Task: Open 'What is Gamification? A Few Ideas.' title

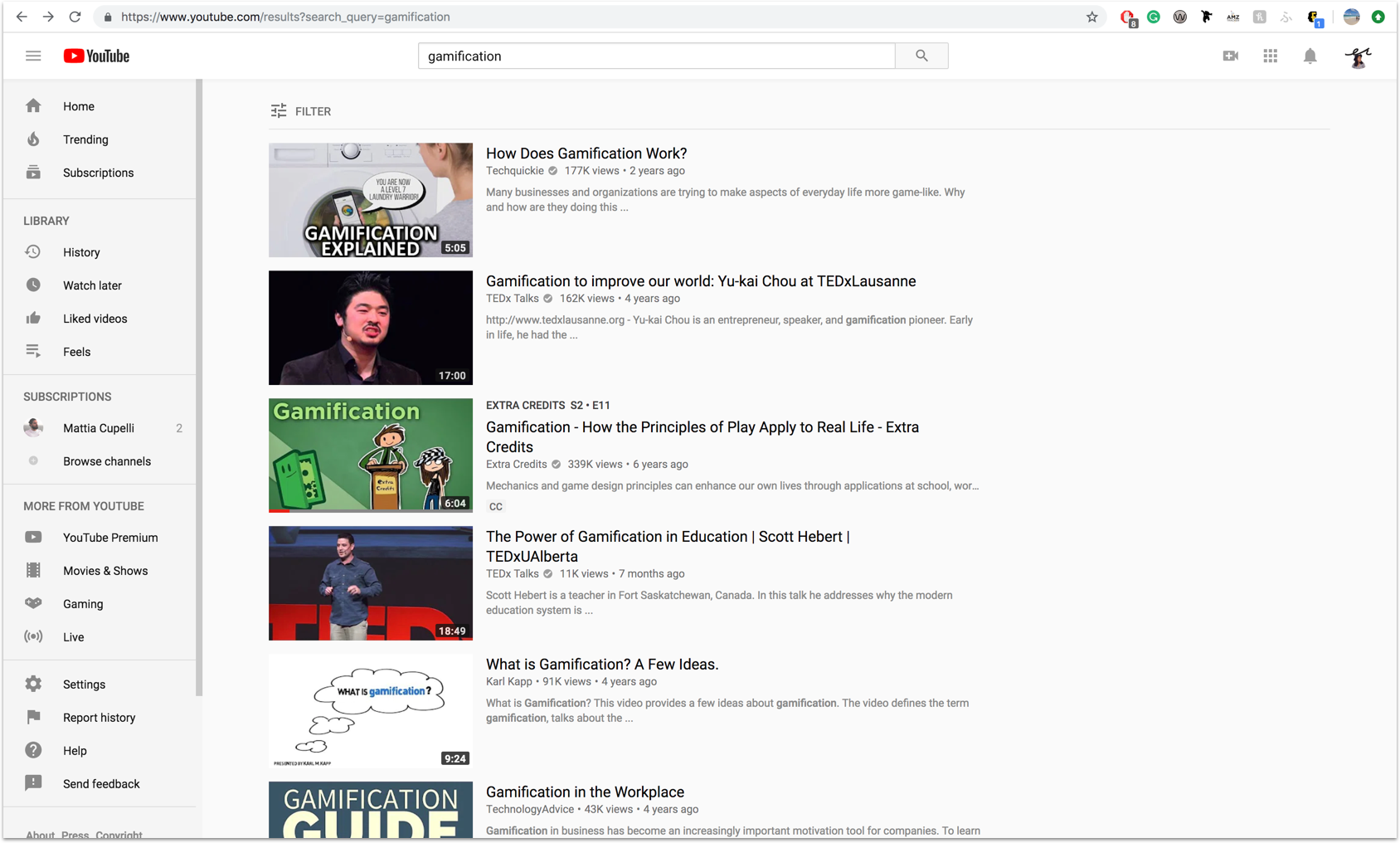Action: (x=602, y=665)
